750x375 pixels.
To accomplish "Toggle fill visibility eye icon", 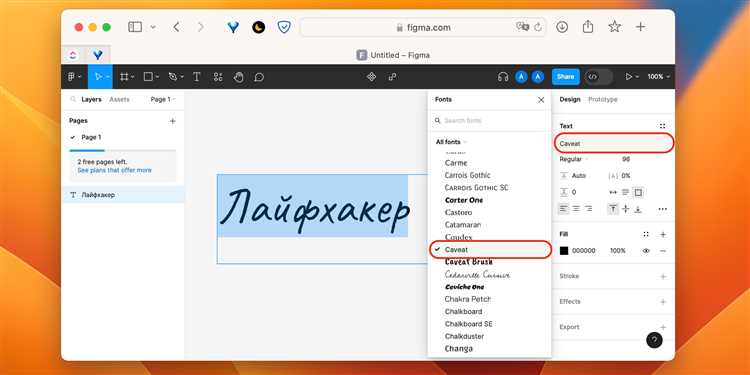I will pyautogui.click(x=646, y=251).
